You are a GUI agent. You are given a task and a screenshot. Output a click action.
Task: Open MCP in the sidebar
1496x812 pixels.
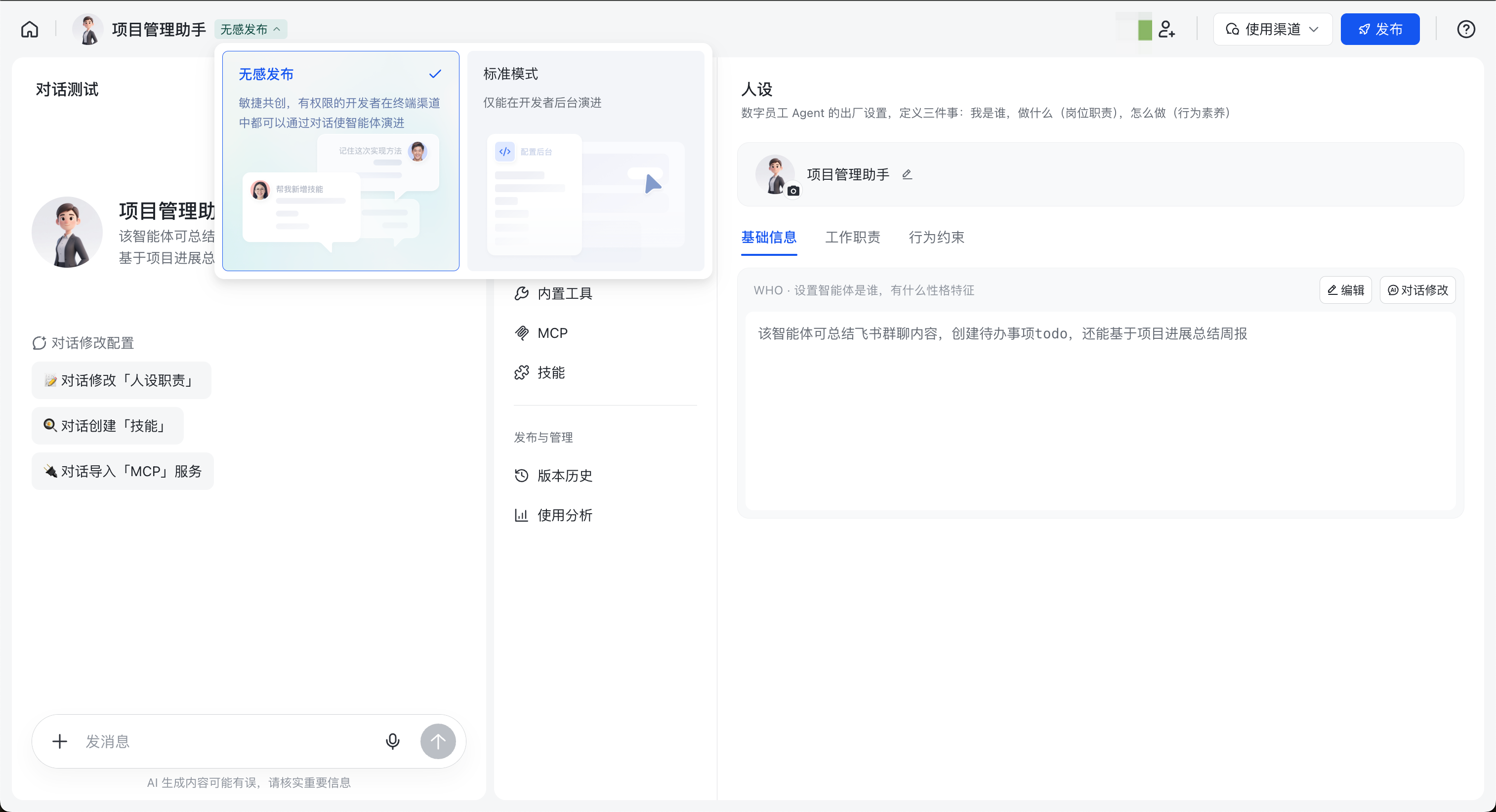coord(552,333)
